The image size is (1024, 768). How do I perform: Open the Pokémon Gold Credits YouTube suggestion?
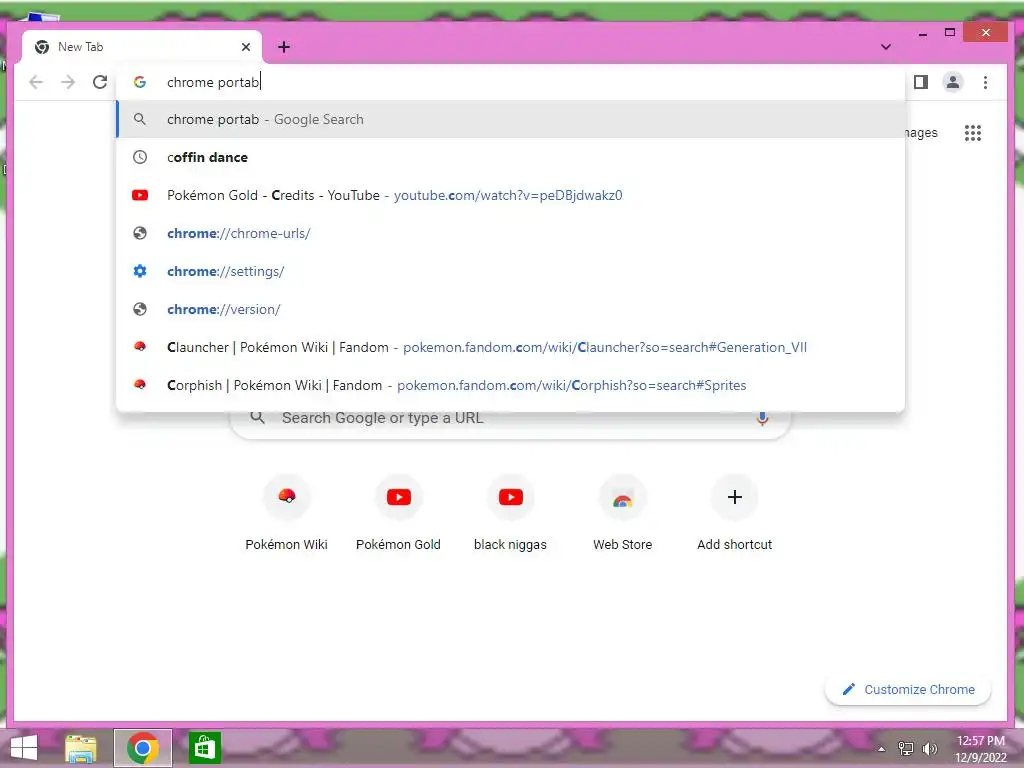pos(511,195)
